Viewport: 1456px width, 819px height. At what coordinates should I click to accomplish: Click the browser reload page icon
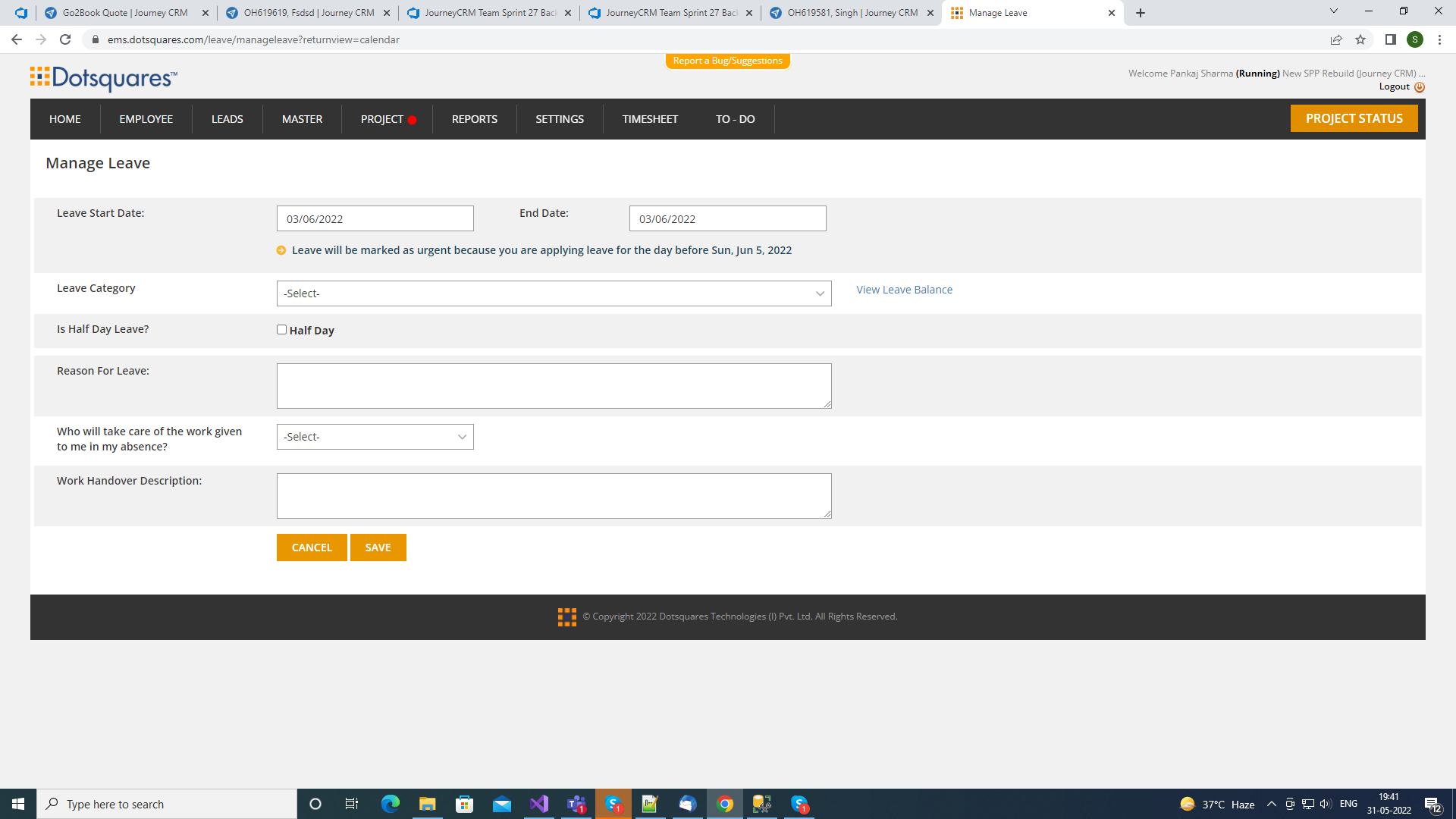65,39
